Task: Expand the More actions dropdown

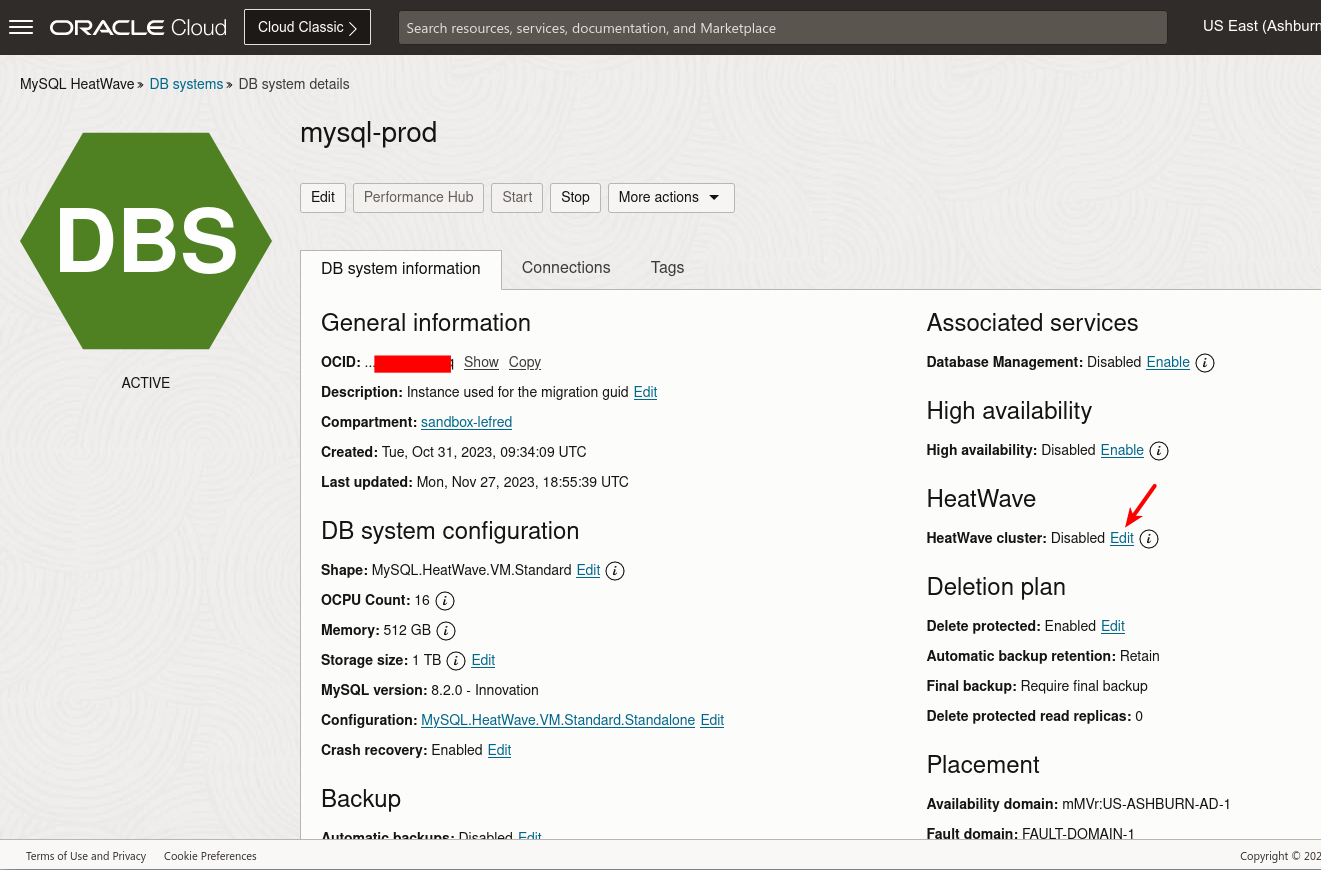Action: (x=671, y=197)
